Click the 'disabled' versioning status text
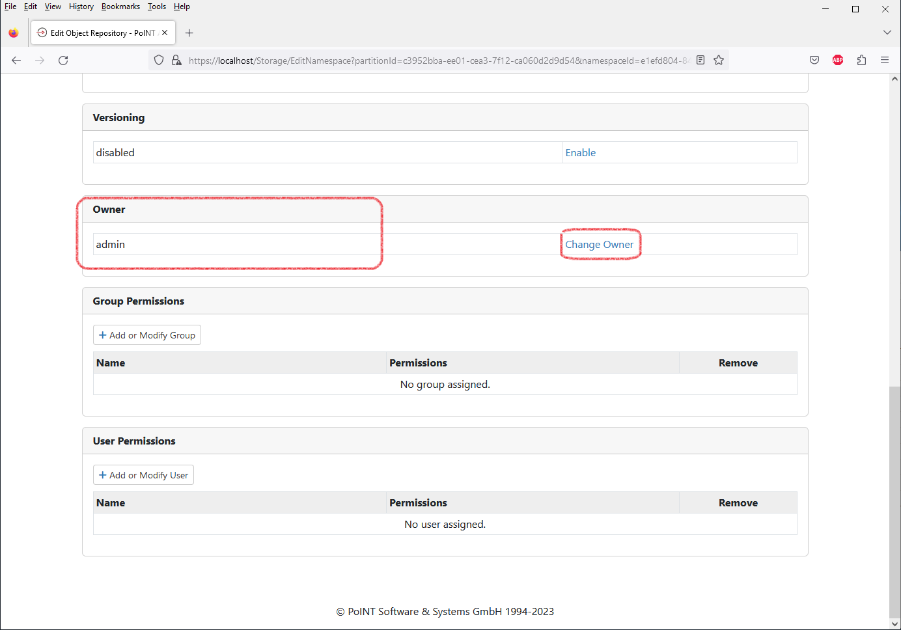Image resolution: width=901 pixels, height=630 pixels. [115, 152]
